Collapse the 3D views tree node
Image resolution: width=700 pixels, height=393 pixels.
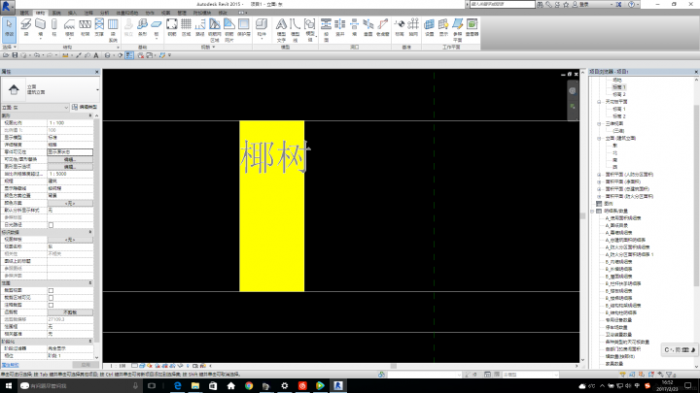pyautogui.click(x=599, y=124)
